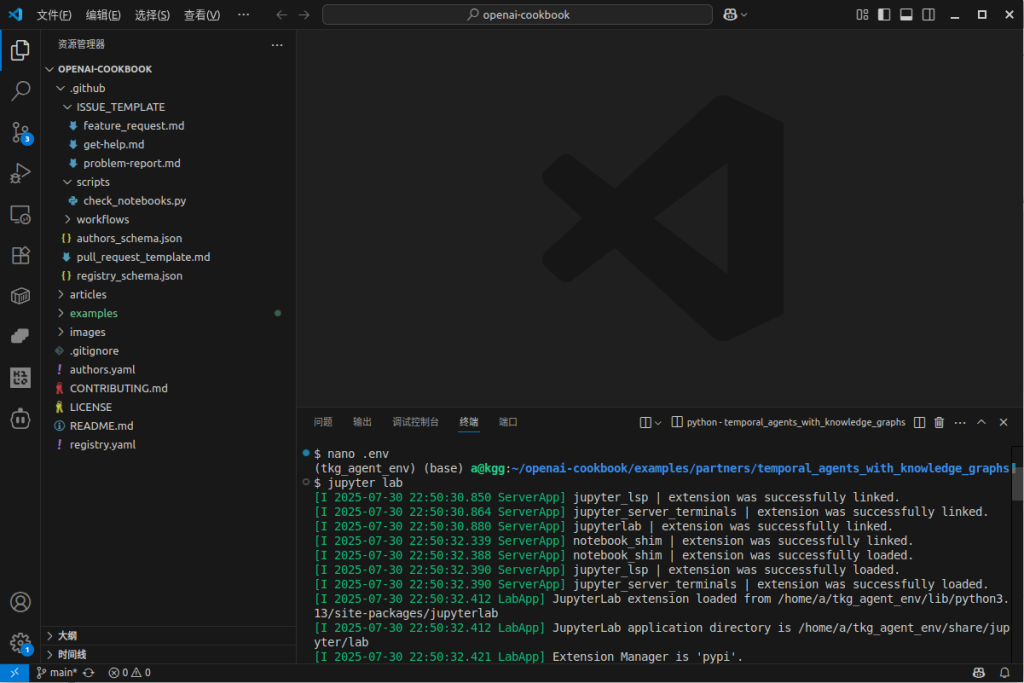Open the Explorer view in activity bar

coord(20,50)
